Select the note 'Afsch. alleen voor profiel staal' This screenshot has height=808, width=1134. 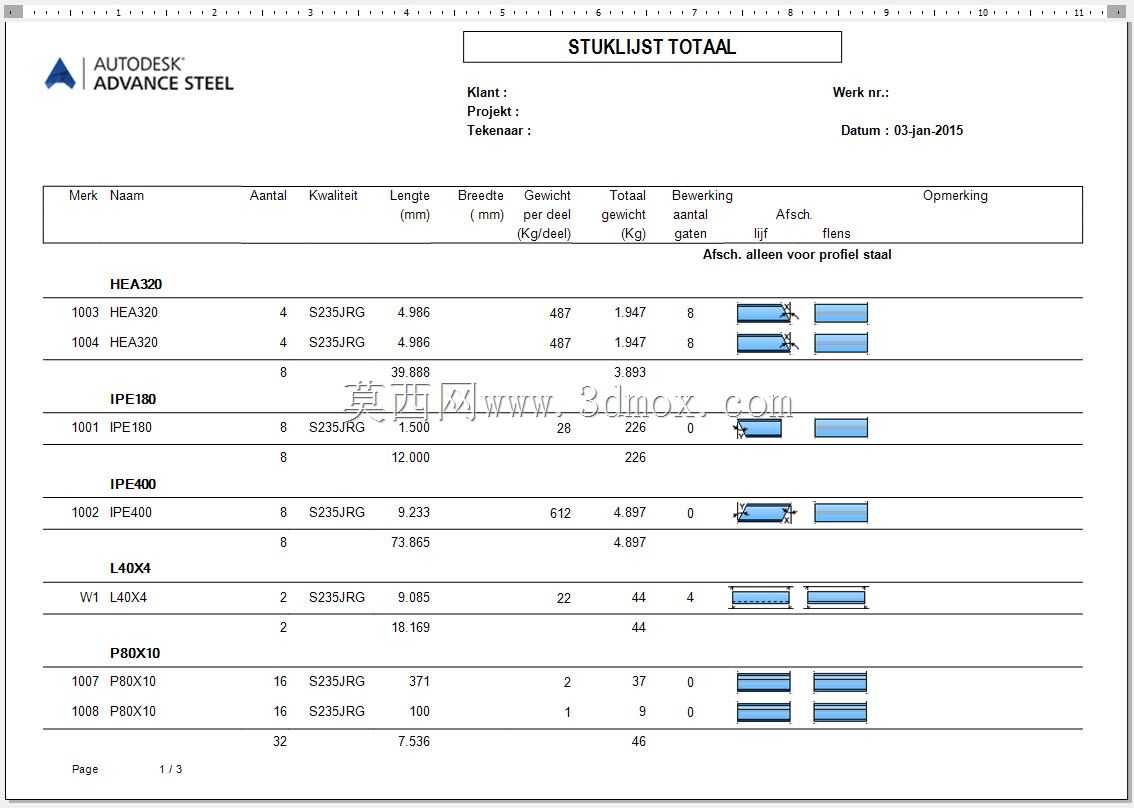click(797, 255)
